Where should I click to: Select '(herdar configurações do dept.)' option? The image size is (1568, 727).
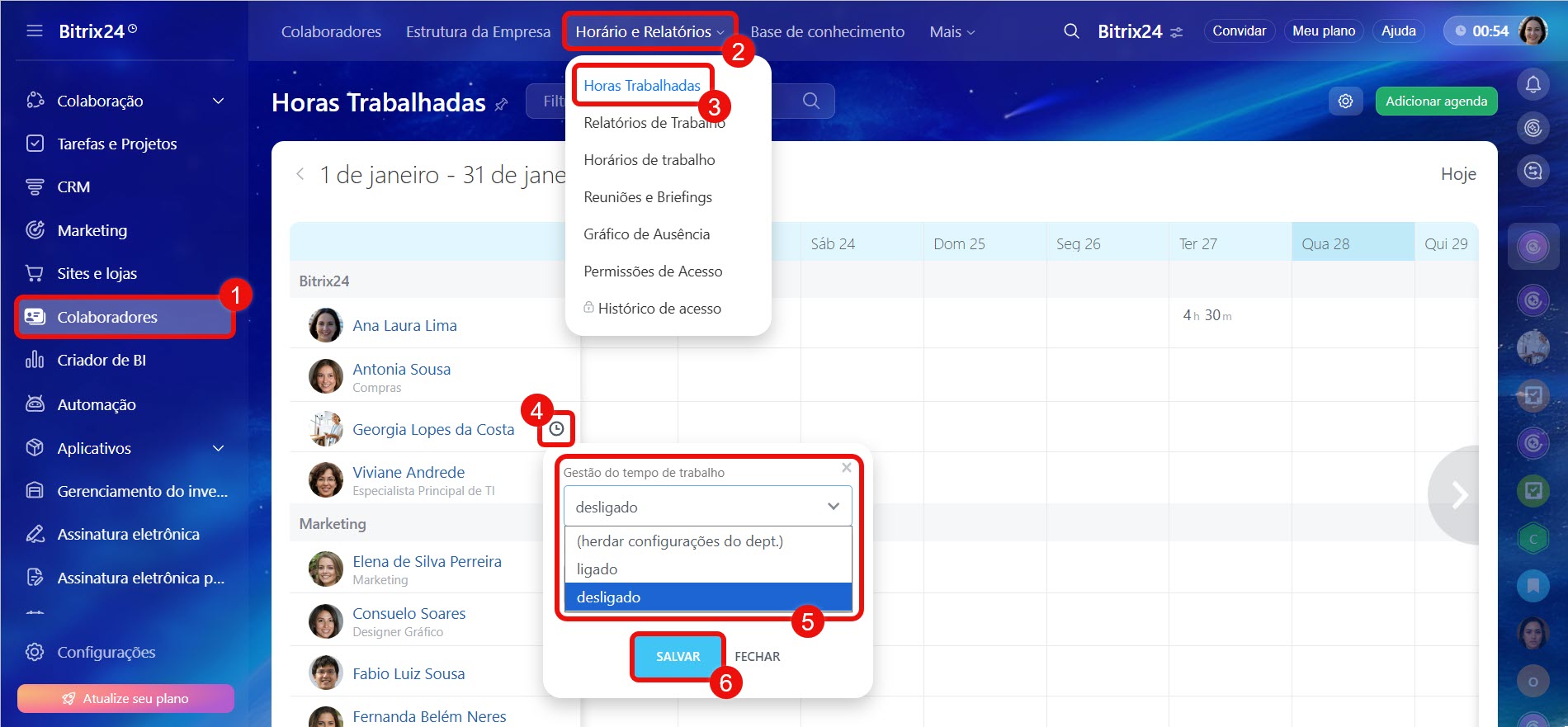coord(679,541)
